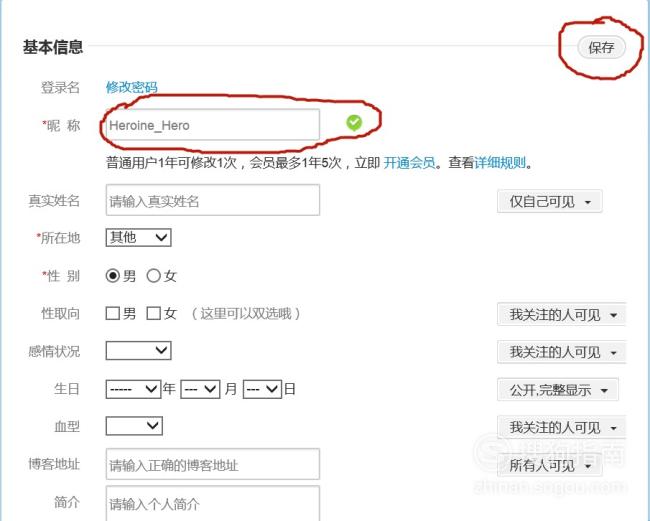
Task: Open 公开,完整显示 birthday visibility dropdown
Action: [x=558, y=390]
